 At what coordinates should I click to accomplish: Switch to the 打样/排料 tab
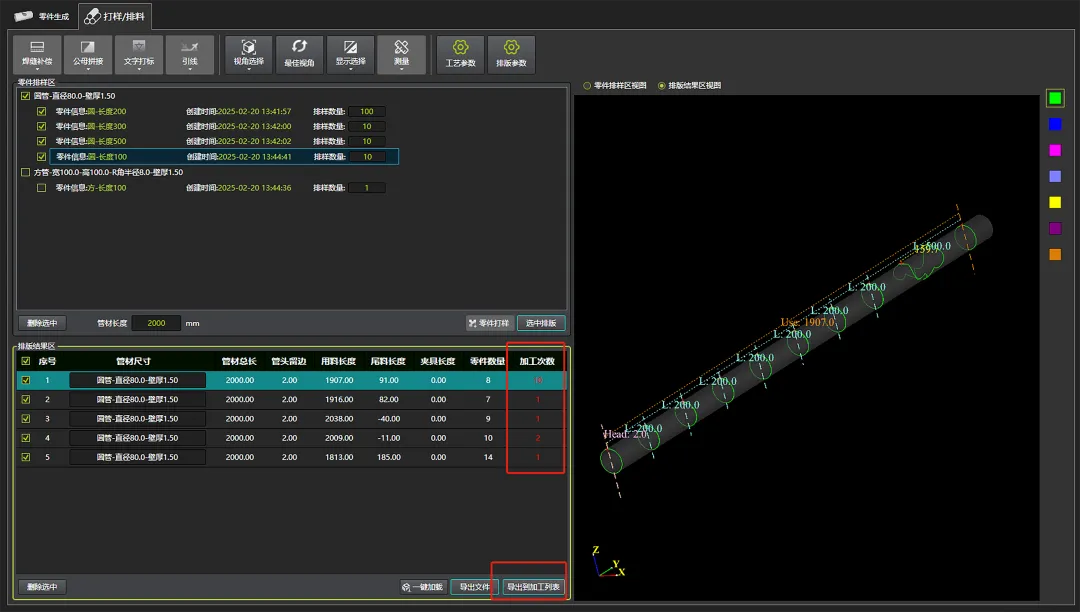(x=115, y=17)
